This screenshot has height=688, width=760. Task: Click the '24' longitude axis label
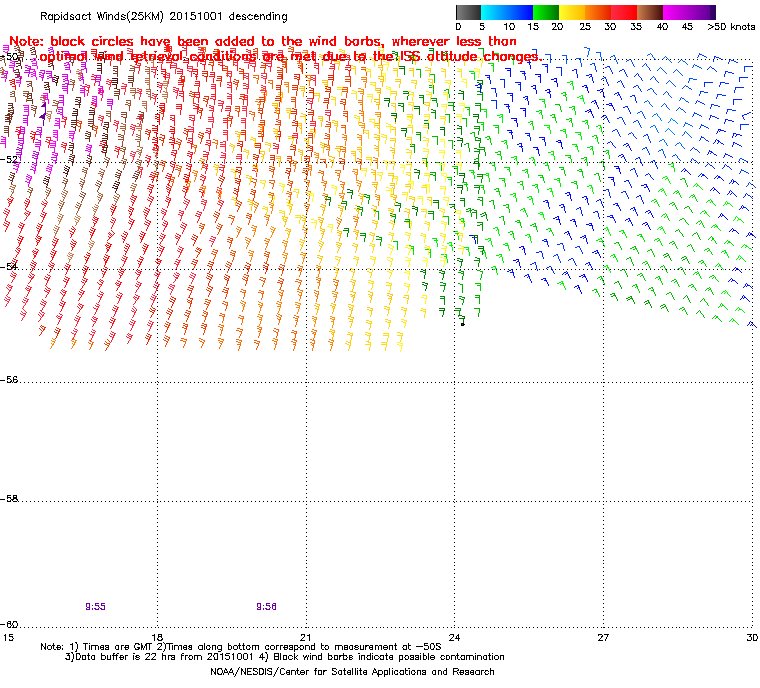(x=454, y=637)
